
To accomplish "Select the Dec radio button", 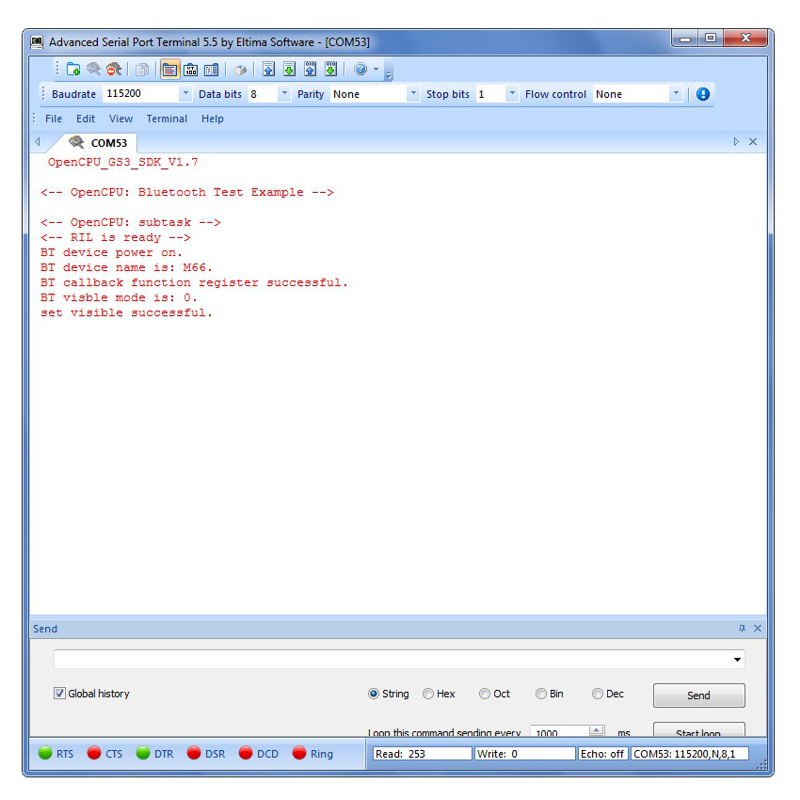I will coord(597,693).
